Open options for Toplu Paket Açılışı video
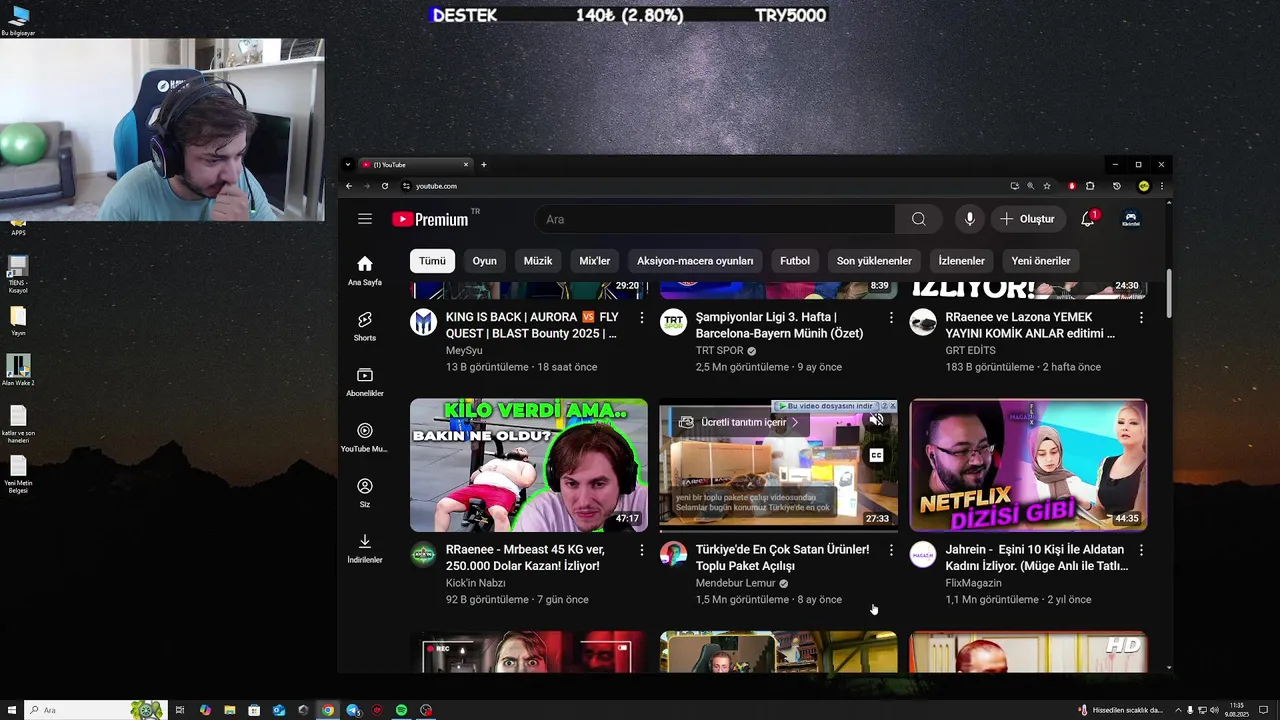Screen dimensions: 1280x720 (x=891, y=550)
